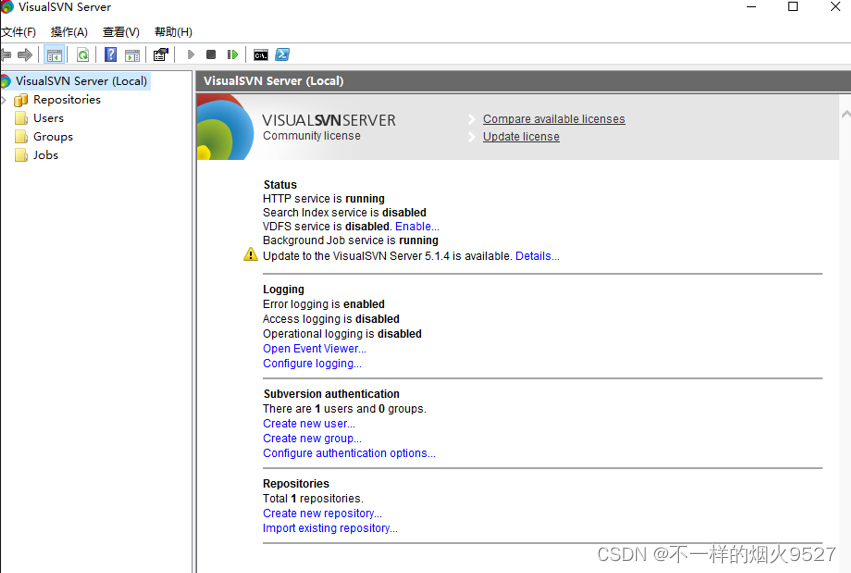851x573 pixels.
Task: Close the VisualSVN Server window
Action: tap(835, 7)
